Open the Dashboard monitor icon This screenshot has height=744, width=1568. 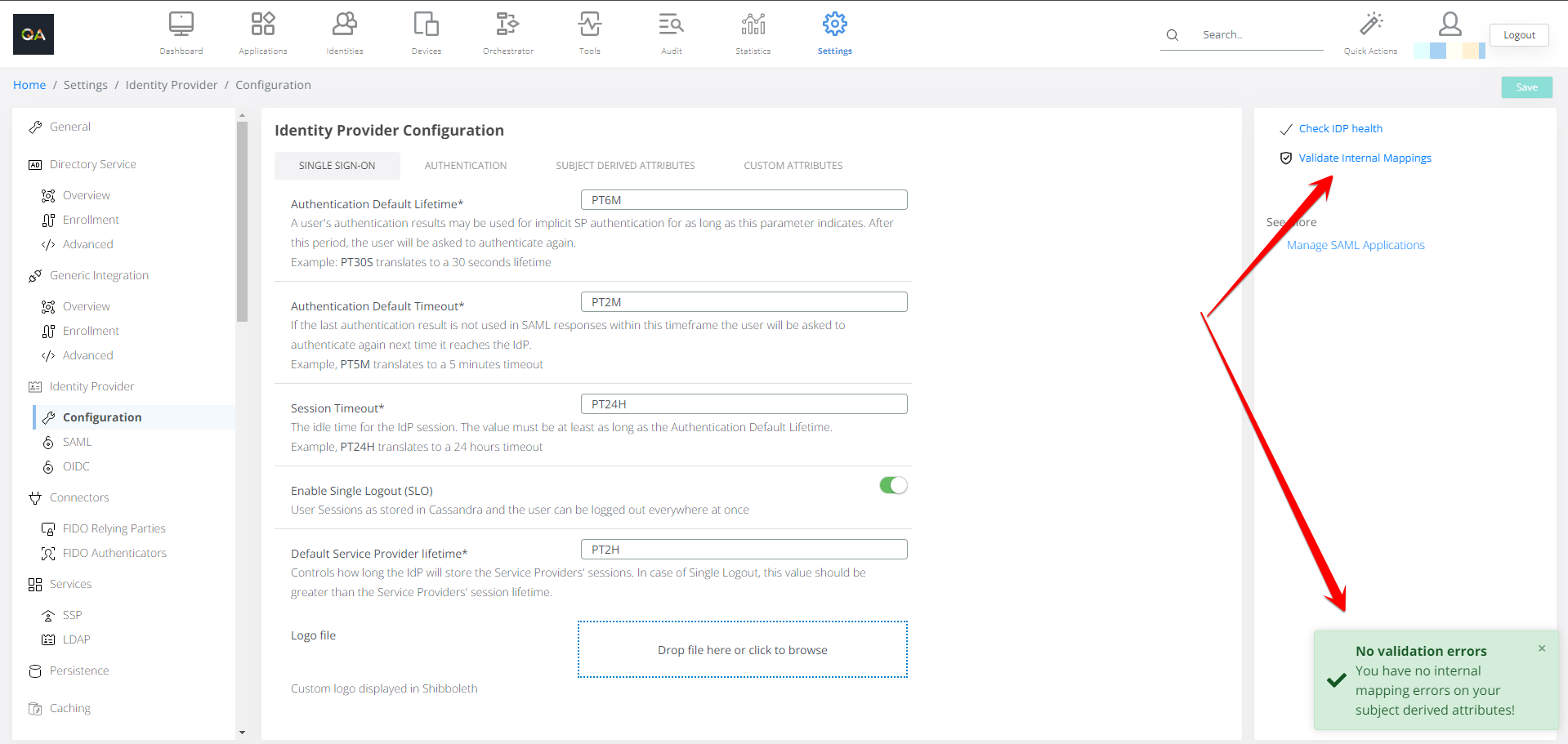(181, 25)
